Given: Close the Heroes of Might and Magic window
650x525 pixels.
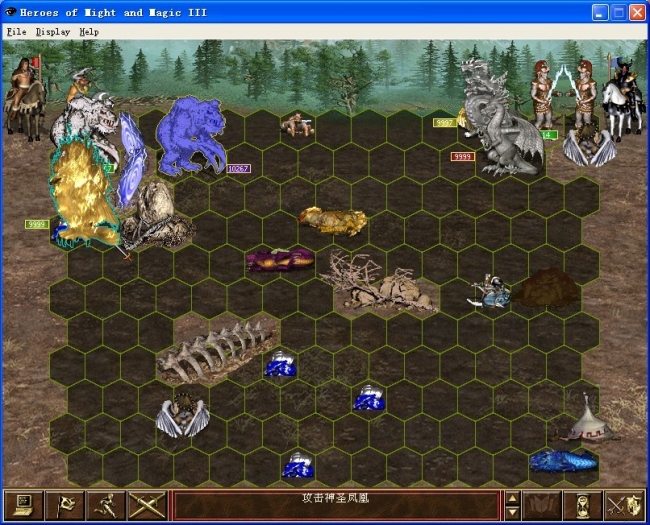Looking at the screenshot, I should [x=637, y=12].
